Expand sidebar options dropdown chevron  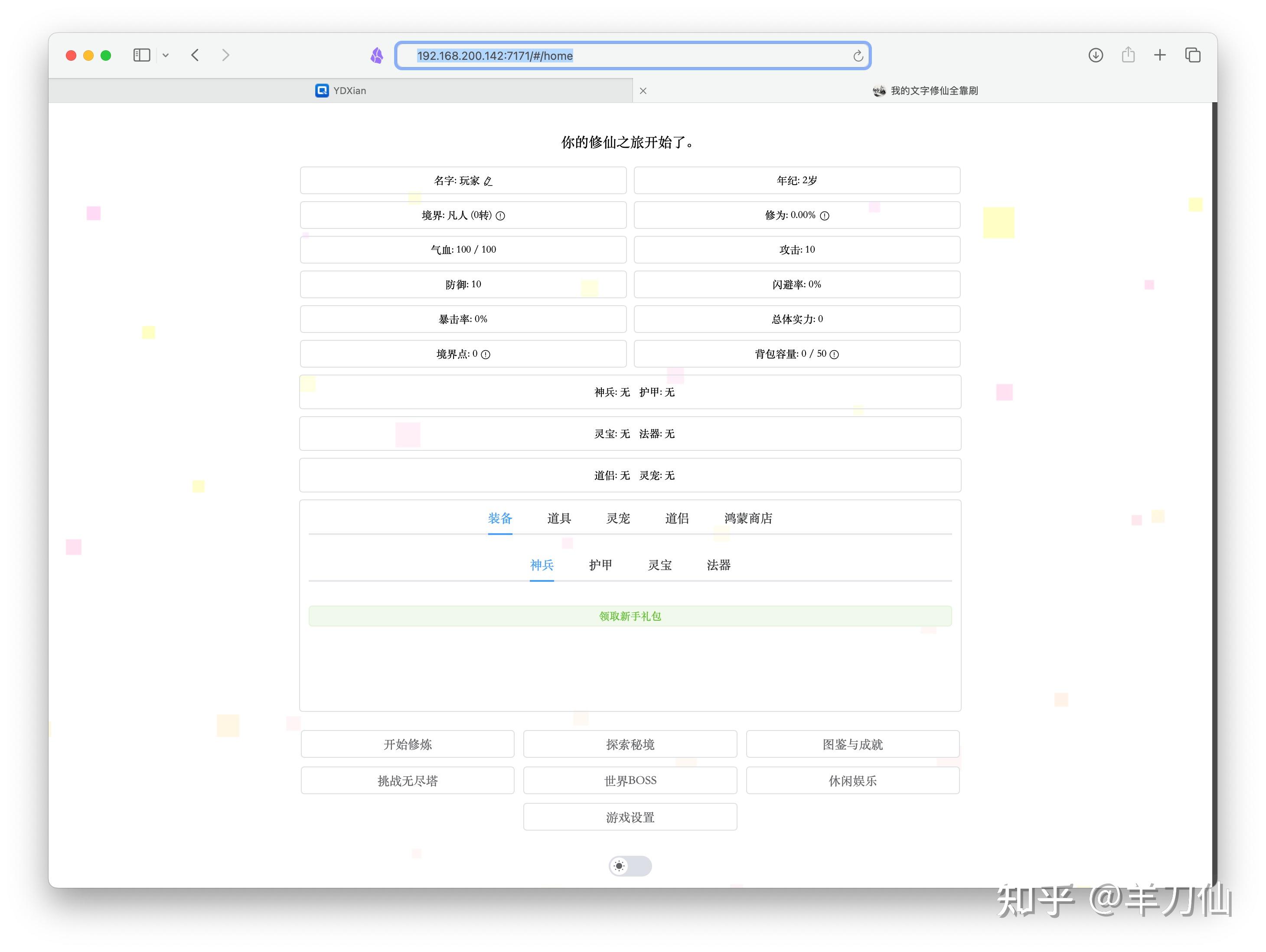click(x=166, y=55)
